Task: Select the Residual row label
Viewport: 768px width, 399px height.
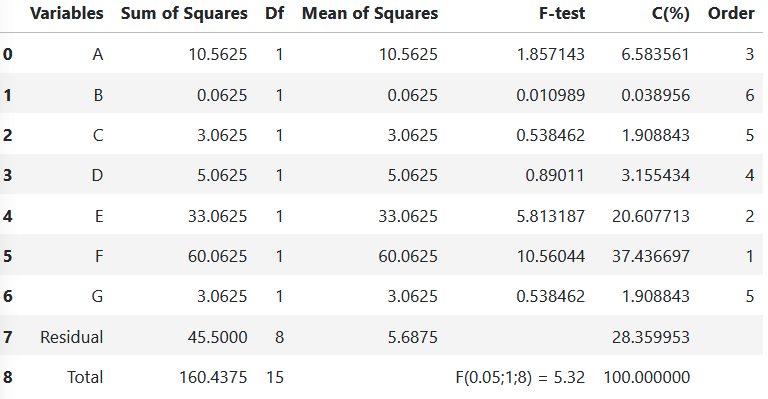Action: [72, 337]
